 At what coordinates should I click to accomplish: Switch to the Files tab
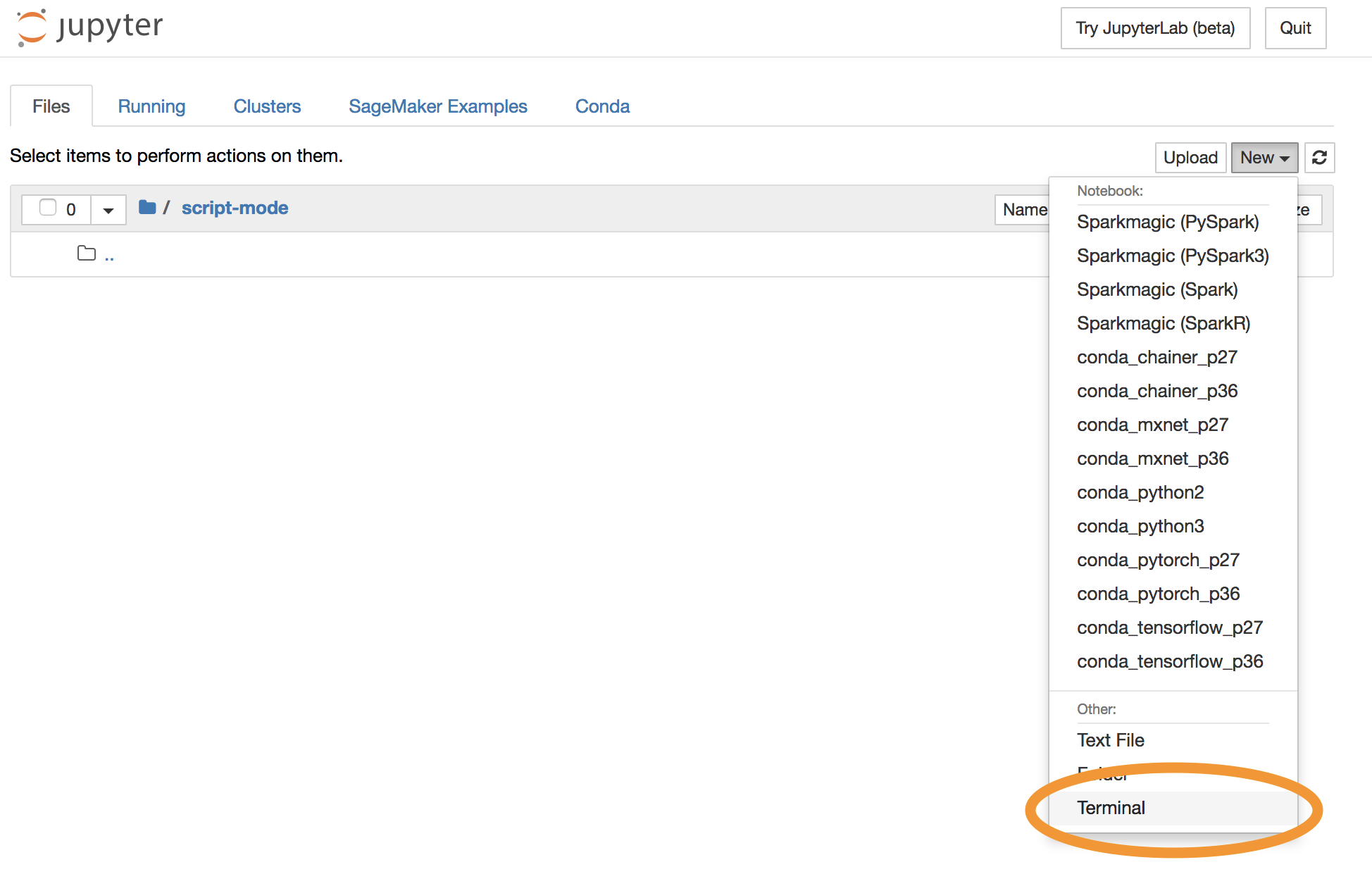pyautogui.click(x=51, y=106)
